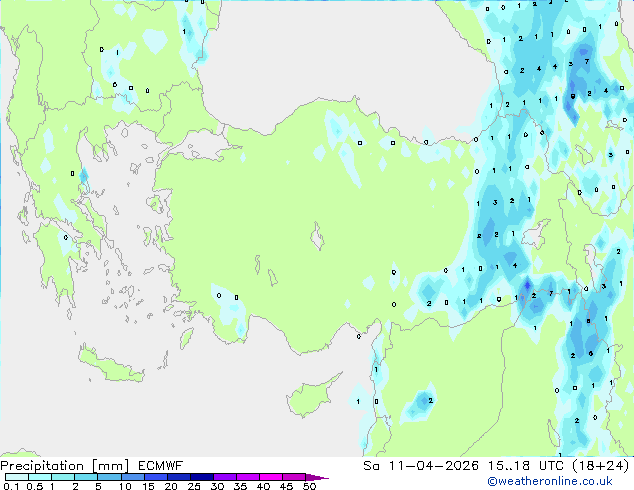
Task: Click the 45–50 mm legend swatch
Action: coord(294,477)
